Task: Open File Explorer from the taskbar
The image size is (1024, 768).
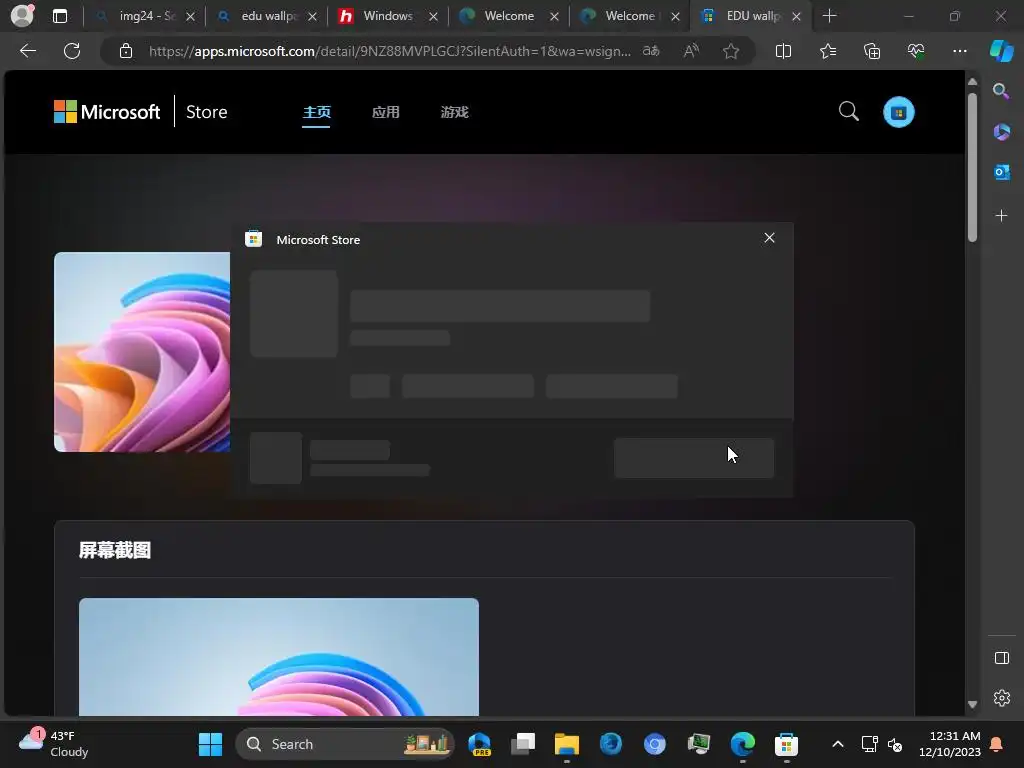Action: 566,744
